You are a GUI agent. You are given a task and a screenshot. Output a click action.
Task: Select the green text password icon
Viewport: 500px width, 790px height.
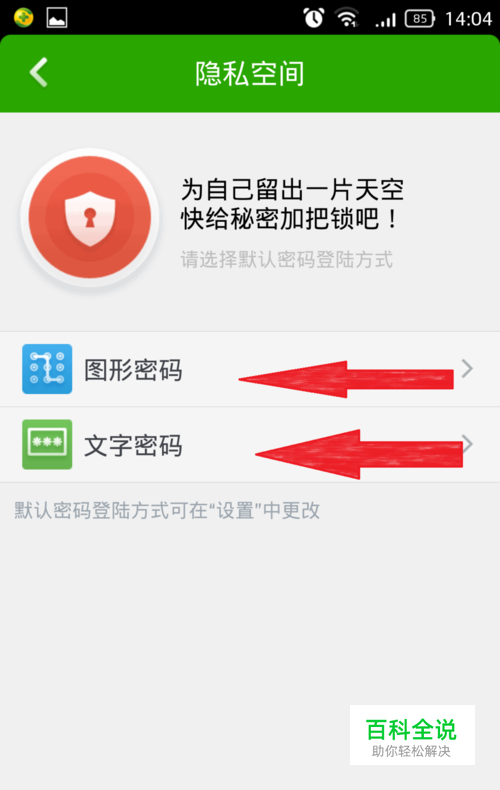(47, 444)
